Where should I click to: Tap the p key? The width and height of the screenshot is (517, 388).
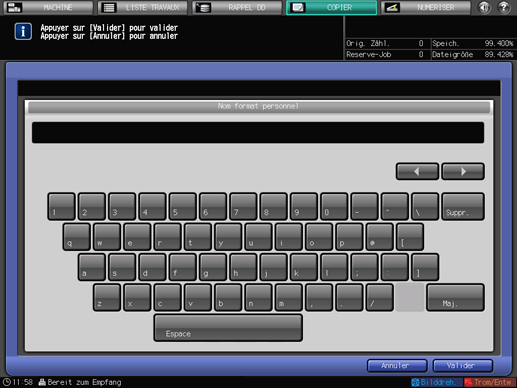point(350,237)
